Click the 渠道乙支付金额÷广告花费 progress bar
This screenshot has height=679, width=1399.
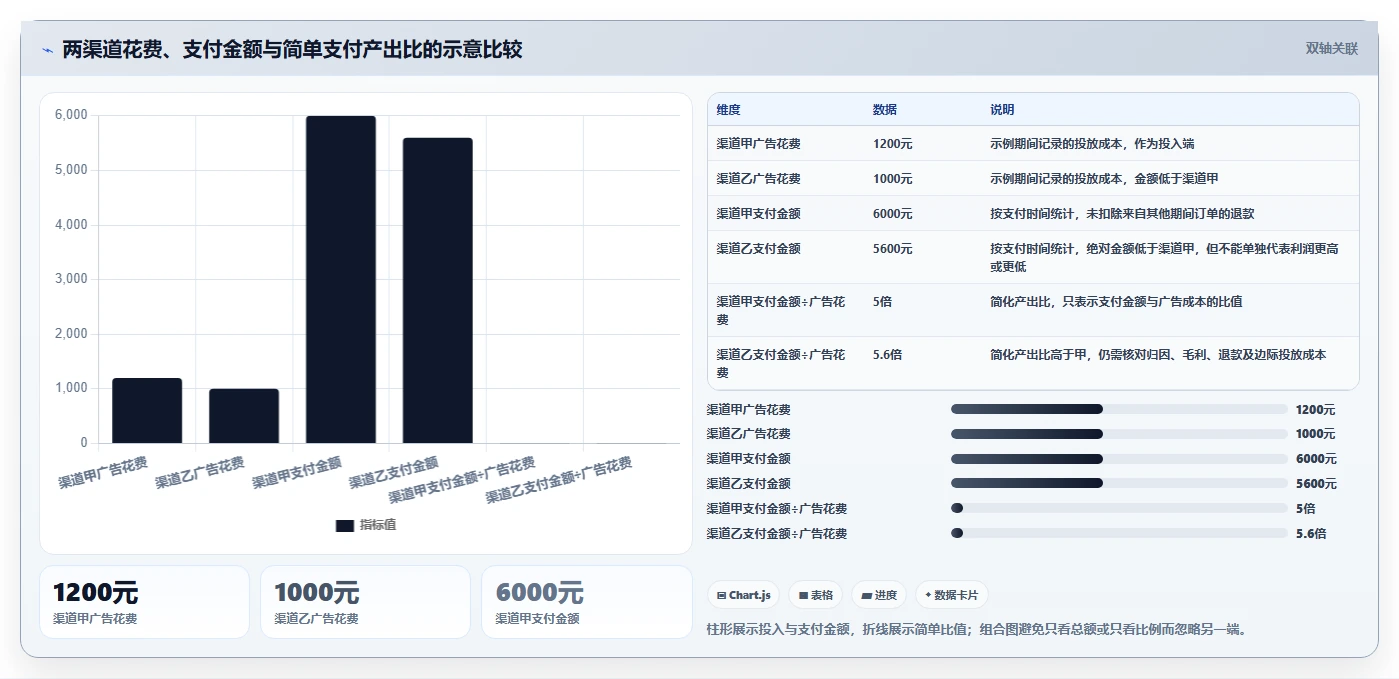1119,533
